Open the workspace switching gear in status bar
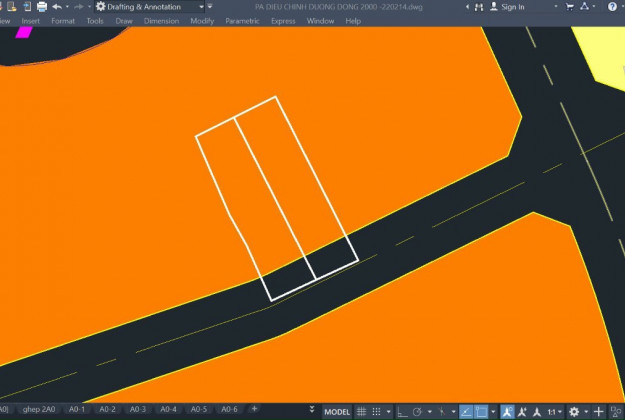 pyautogui.click(x=574, y=412)
